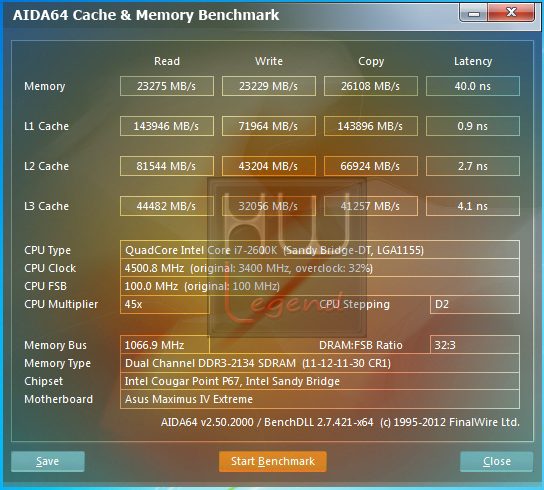The height and width of the screenshot is (490, 544).
Task: Save the benchmark results
Action: click(x=48, y=461)
